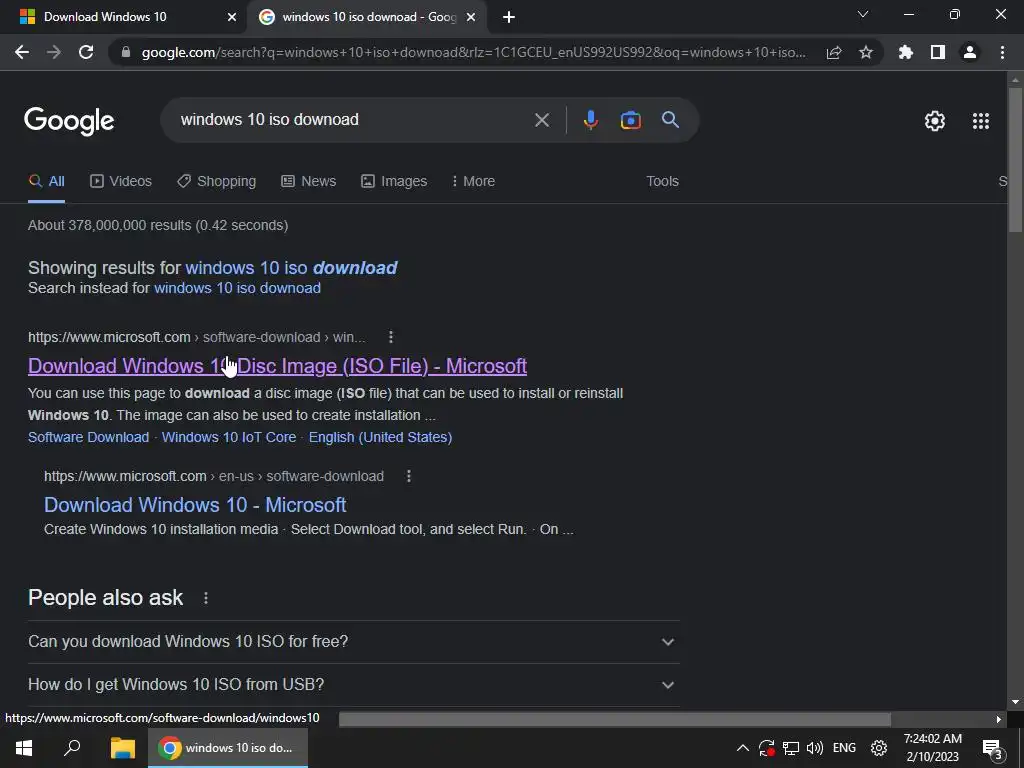Image resolution: width=1024 pixels, height=768 pixels.
Task: Close the Google search results tab
Action: pos(471,17)
